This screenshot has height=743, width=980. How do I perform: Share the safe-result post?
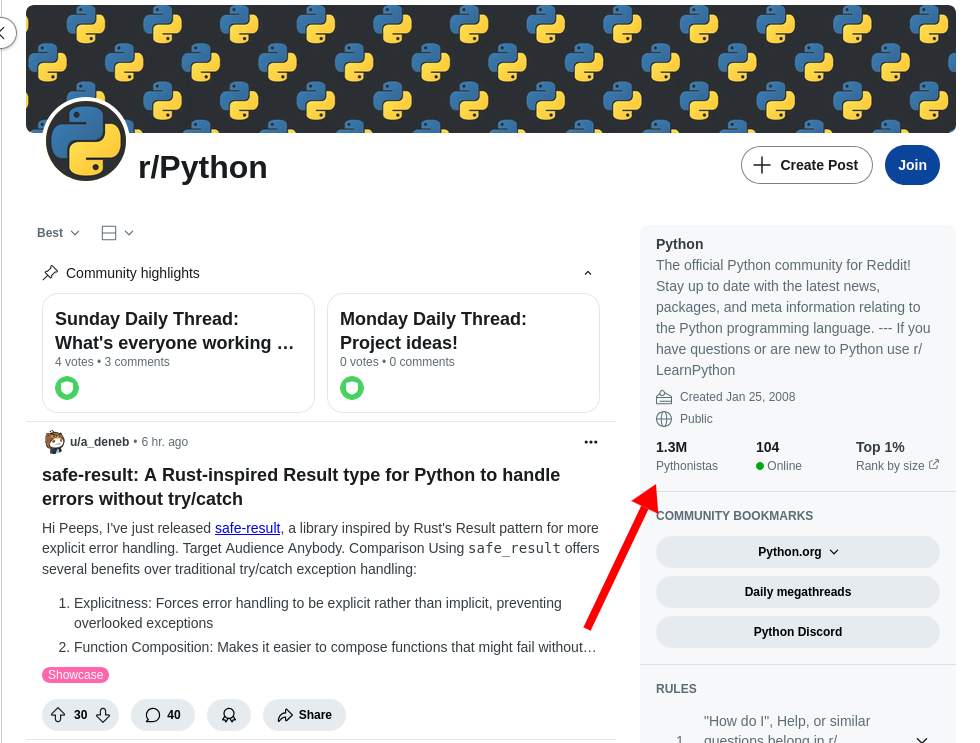tap(303, 714)
